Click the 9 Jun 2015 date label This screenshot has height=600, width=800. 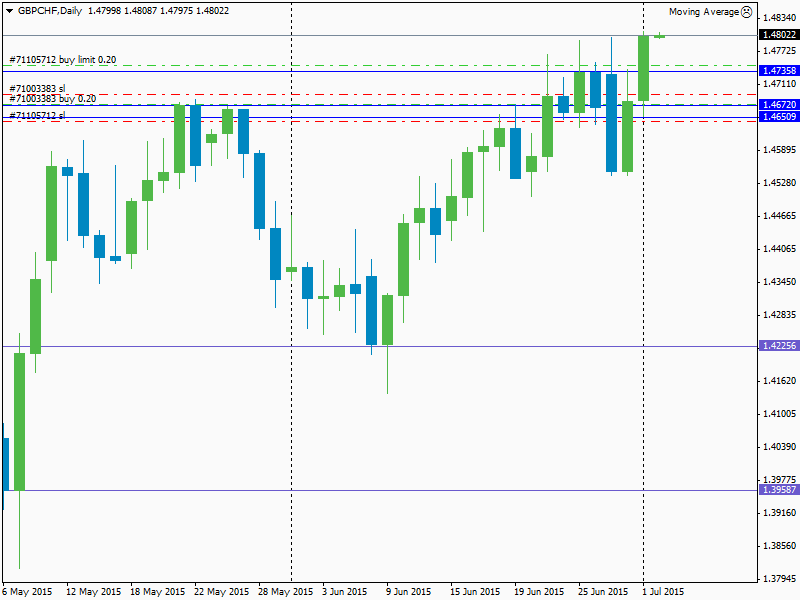(x=409, y=591)
